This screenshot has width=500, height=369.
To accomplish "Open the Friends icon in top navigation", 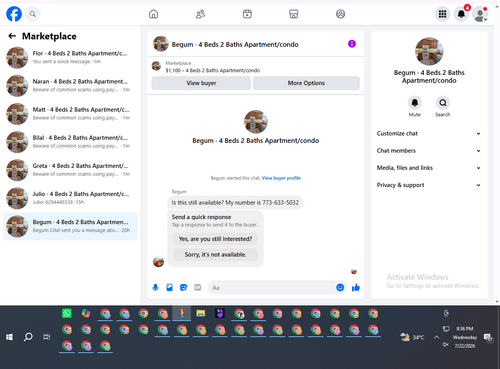I will pyautogui.click(x=200, y=14).
